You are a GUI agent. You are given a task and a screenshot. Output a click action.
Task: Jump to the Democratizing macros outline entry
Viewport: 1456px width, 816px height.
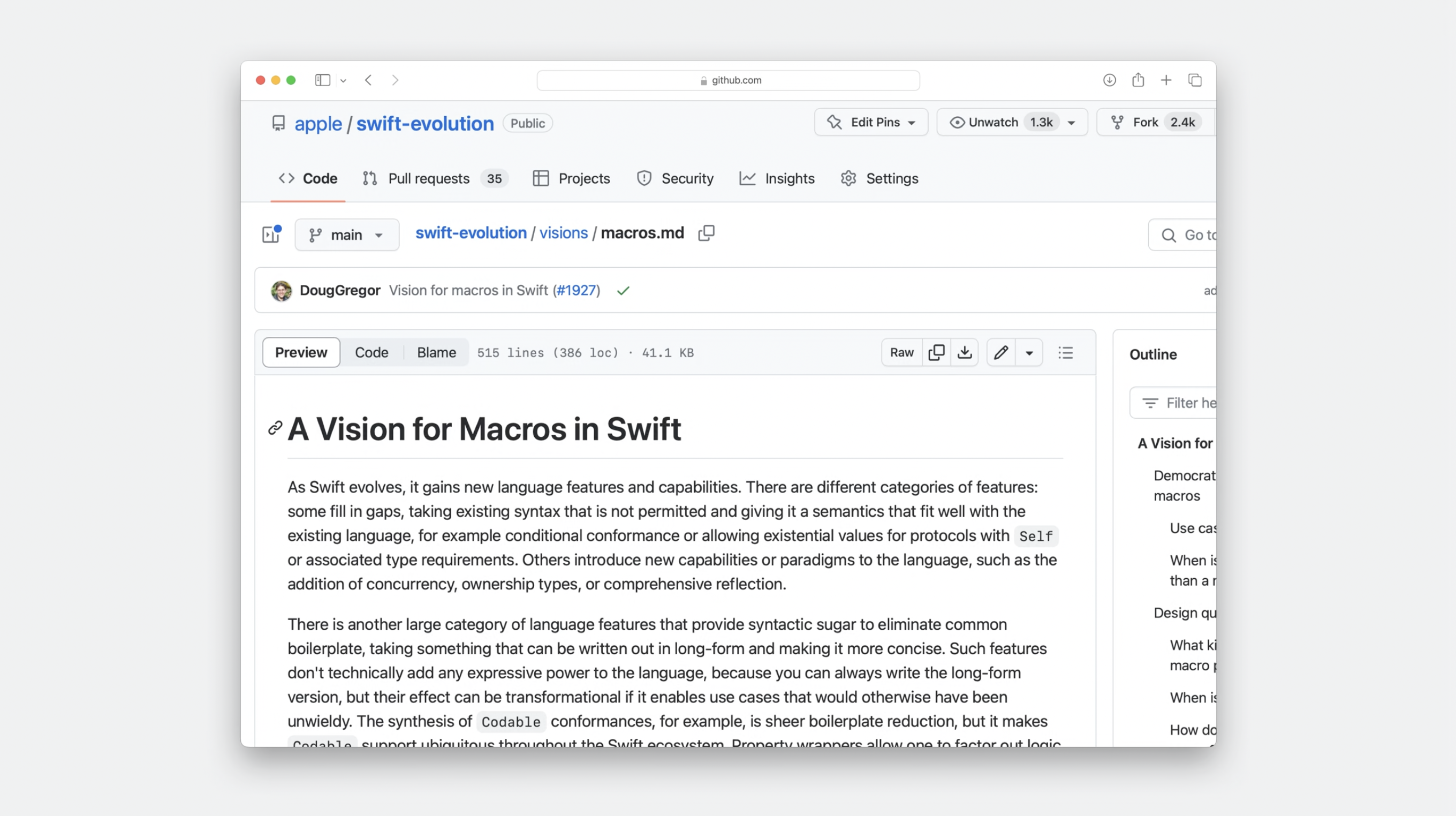(1185, 485)
